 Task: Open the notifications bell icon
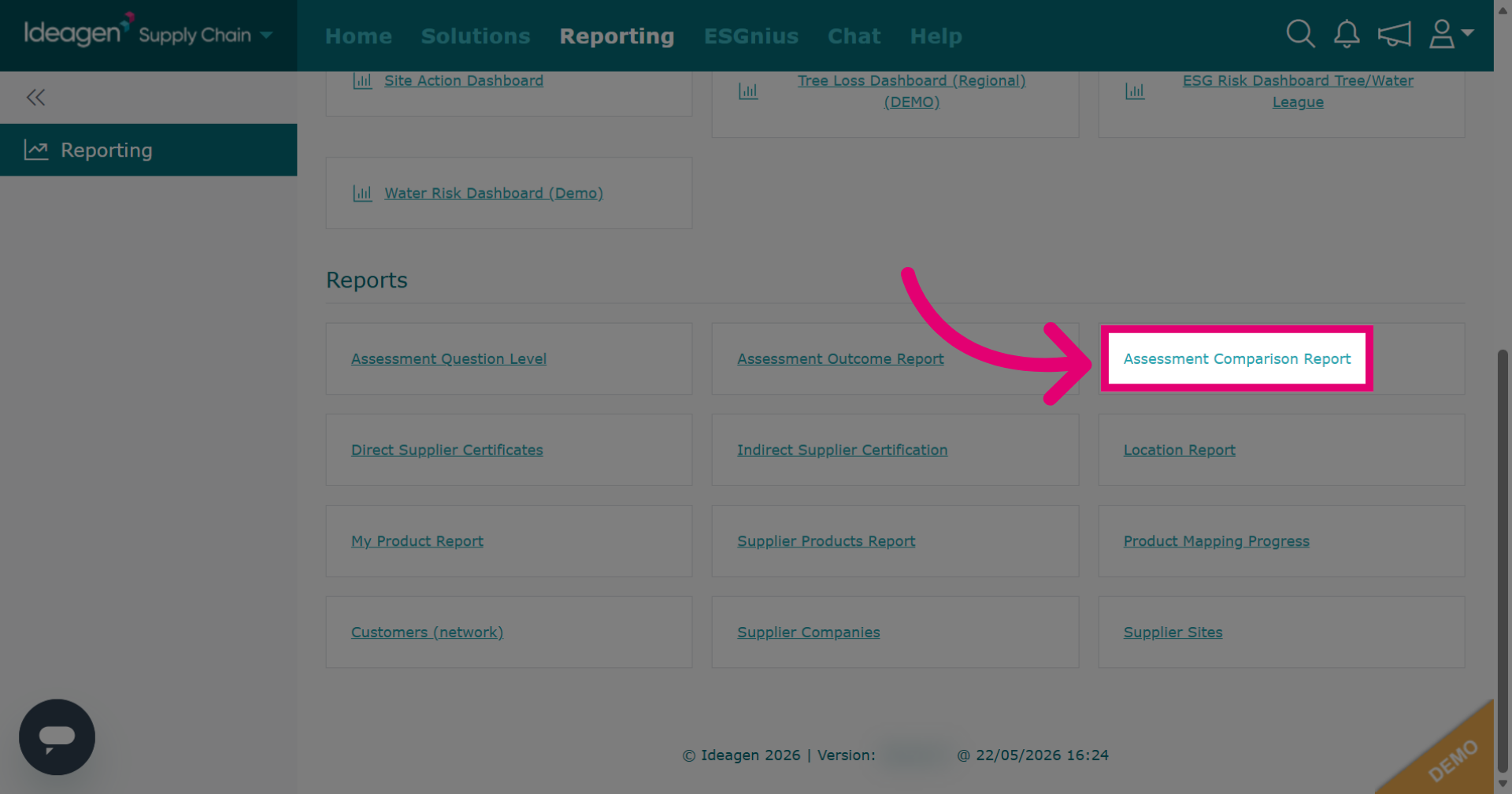1347,34
